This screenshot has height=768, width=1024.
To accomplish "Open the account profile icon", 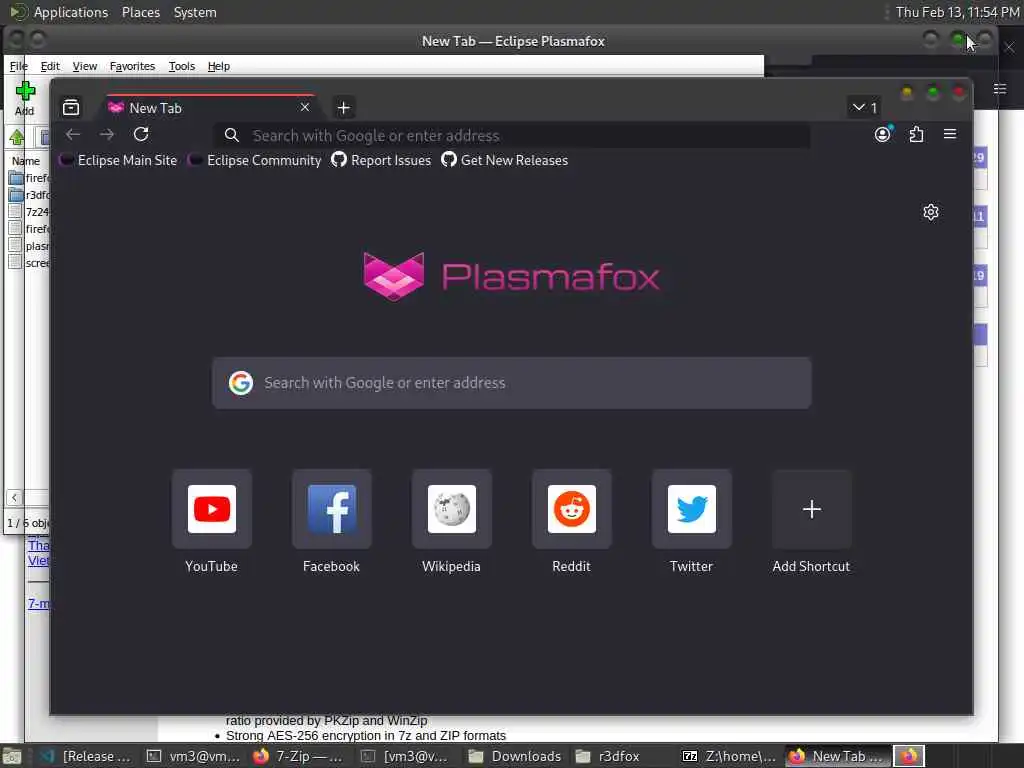I will click(882, 135).
